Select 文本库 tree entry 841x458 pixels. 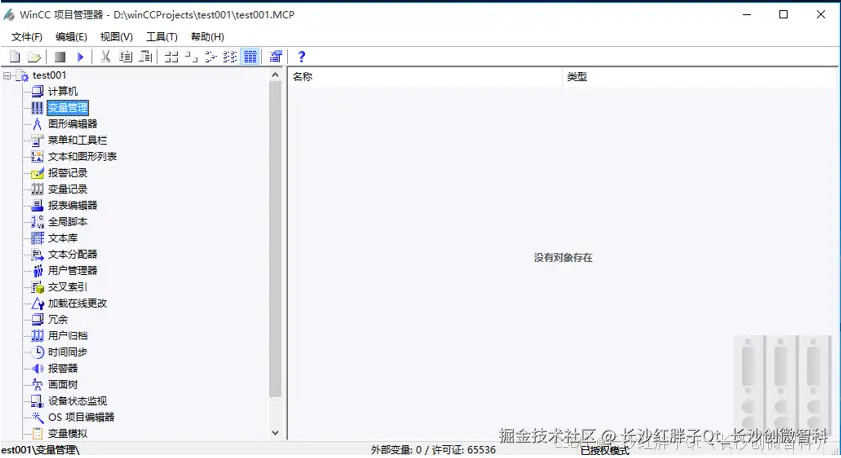click(63, 238)
